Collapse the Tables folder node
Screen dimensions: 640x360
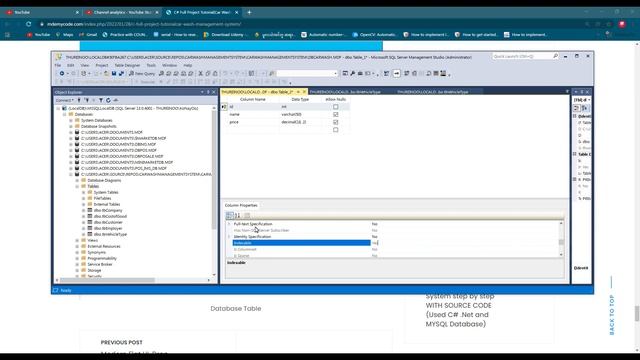click(x=77, y=186)
